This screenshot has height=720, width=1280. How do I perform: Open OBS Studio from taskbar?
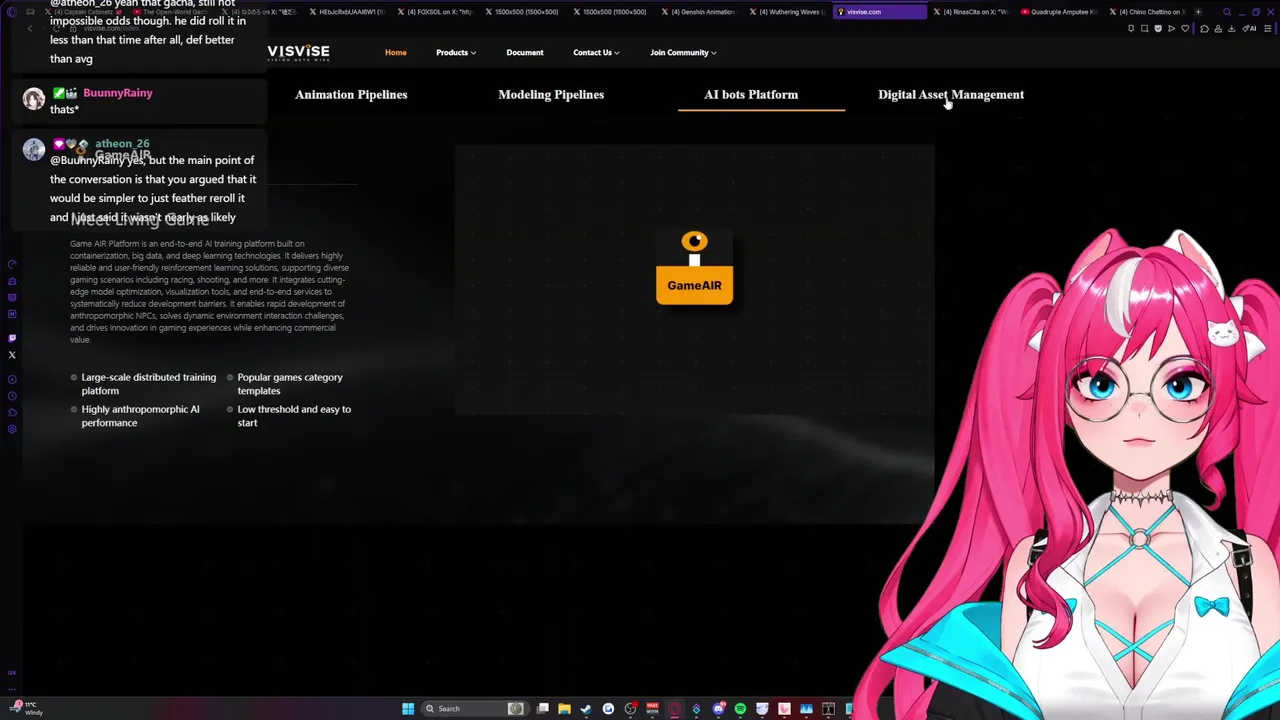pos(630,708)
